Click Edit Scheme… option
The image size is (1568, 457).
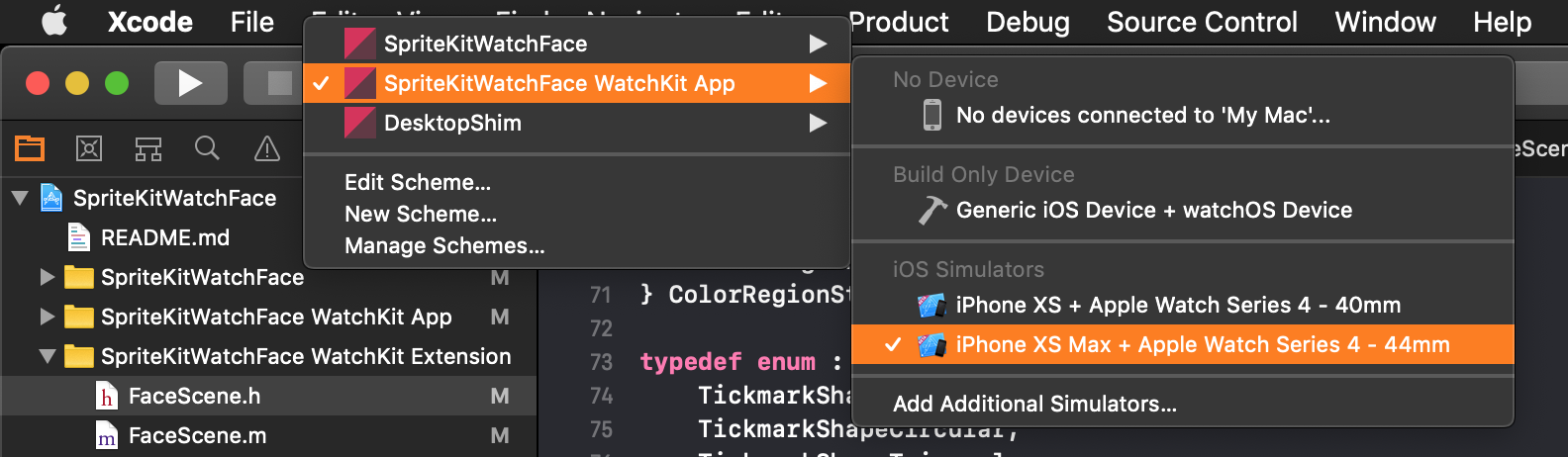coord(418,182)
